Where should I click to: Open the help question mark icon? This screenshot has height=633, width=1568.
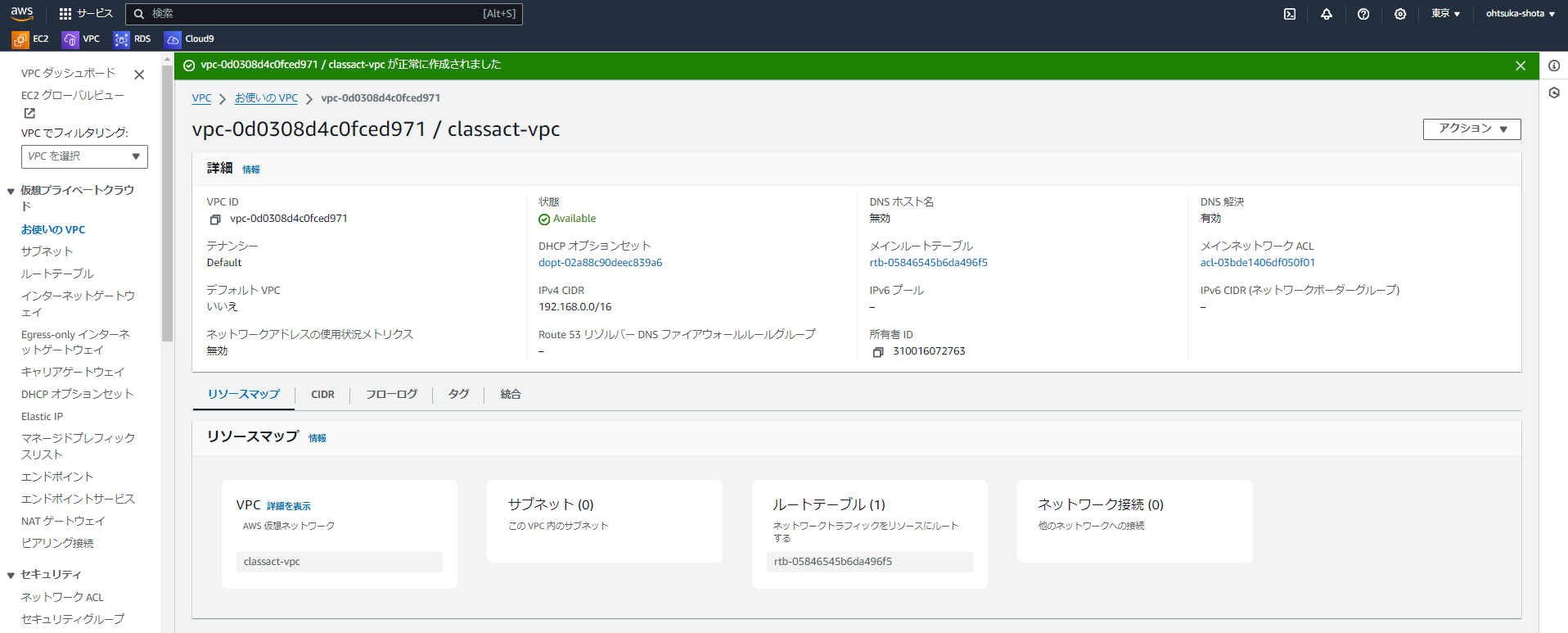coord(1363,14)
